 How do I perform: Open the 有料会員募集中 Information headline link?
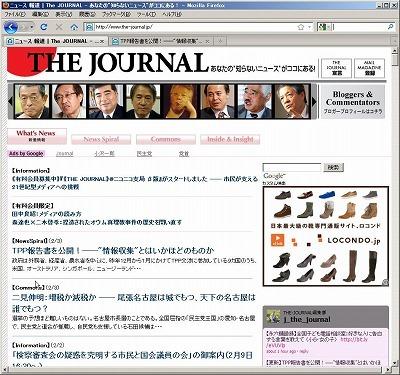tap(135, 183)
